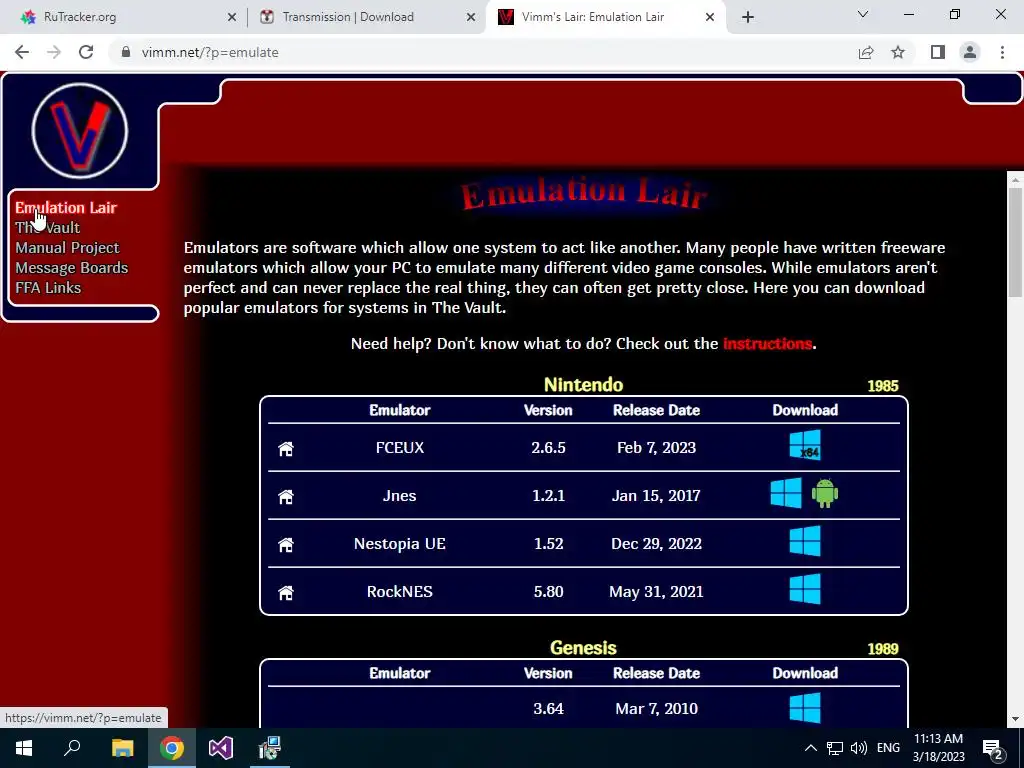Click the Jnes emulator name
The height and width of the screenshot is (768, 1024).
tap(400, 496)
